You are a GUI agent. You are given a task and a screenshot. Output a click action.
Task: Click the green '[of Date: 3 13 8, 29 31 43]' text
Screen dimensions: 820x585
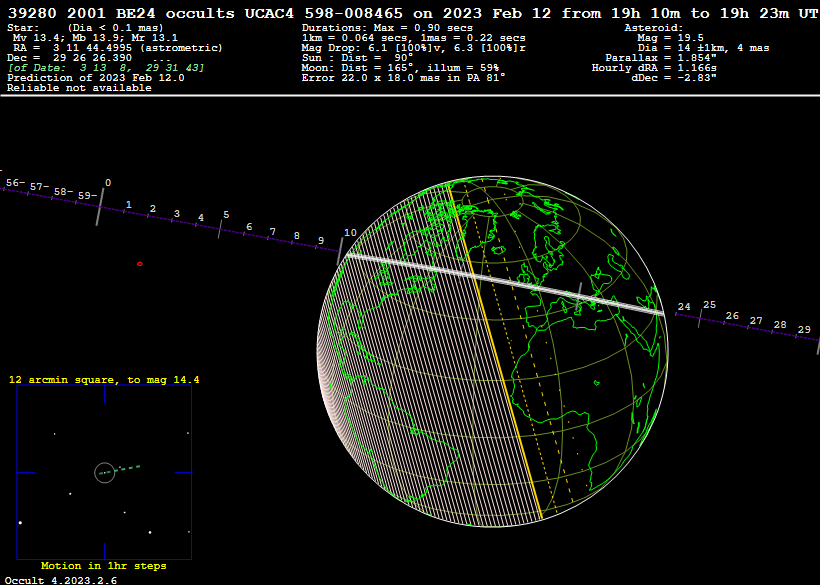[106, 67]
